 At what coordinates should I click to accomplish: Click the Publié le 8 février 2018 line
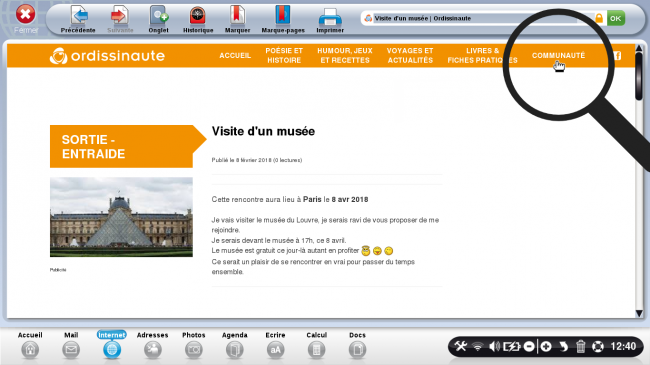[257, 160]
